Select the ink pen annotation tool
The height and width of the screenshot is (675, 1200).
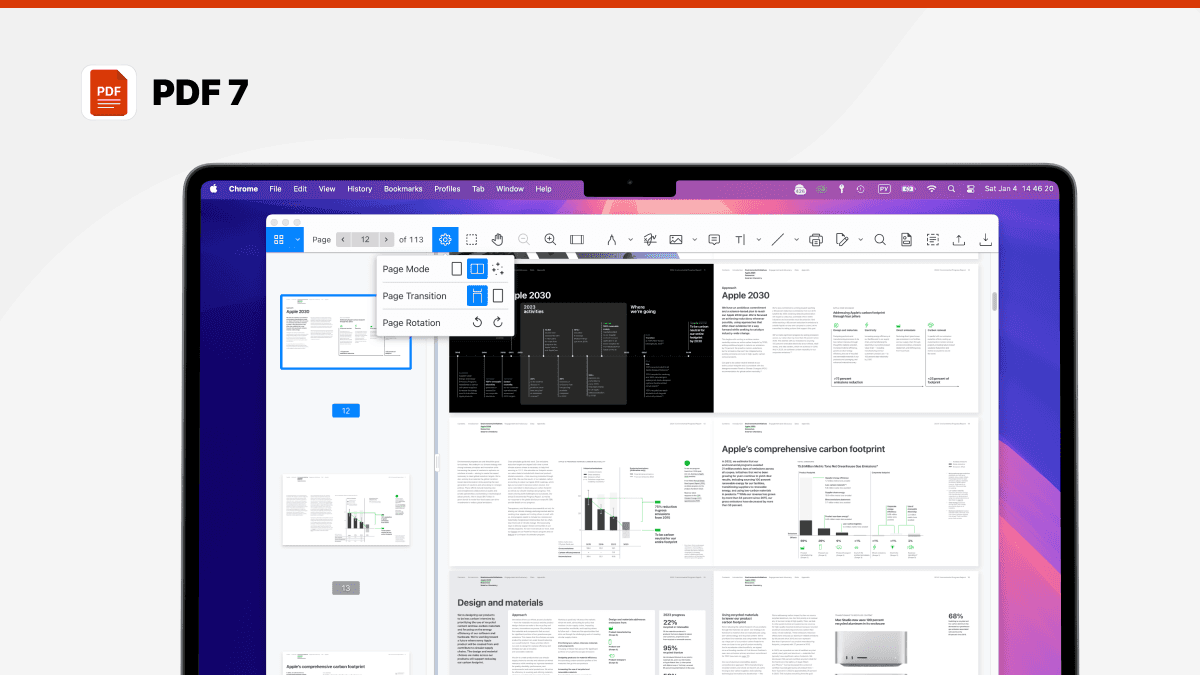pyautogui.click(x=610, y=240)
